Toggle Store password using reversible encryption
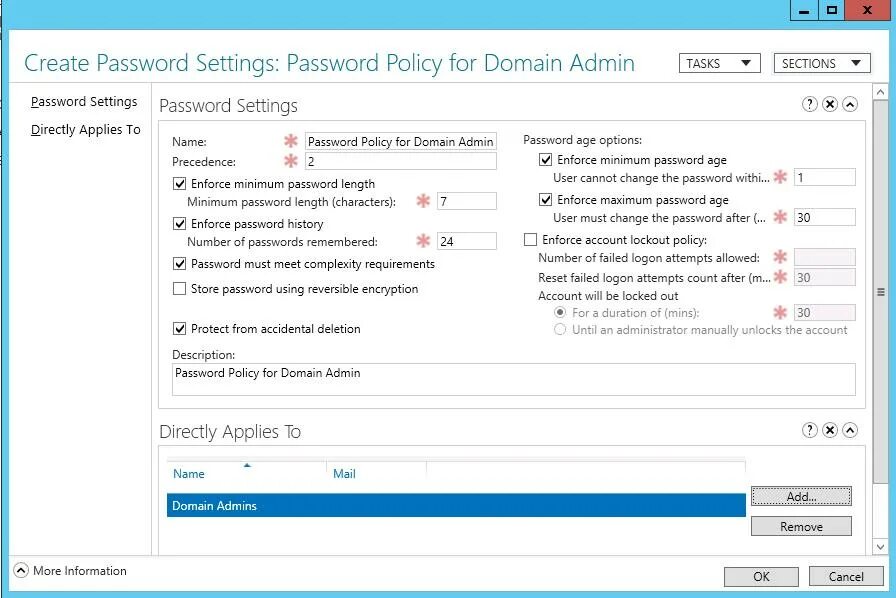Image resolution: width=896 pixels, height=598 pixels. coord(180,289)
